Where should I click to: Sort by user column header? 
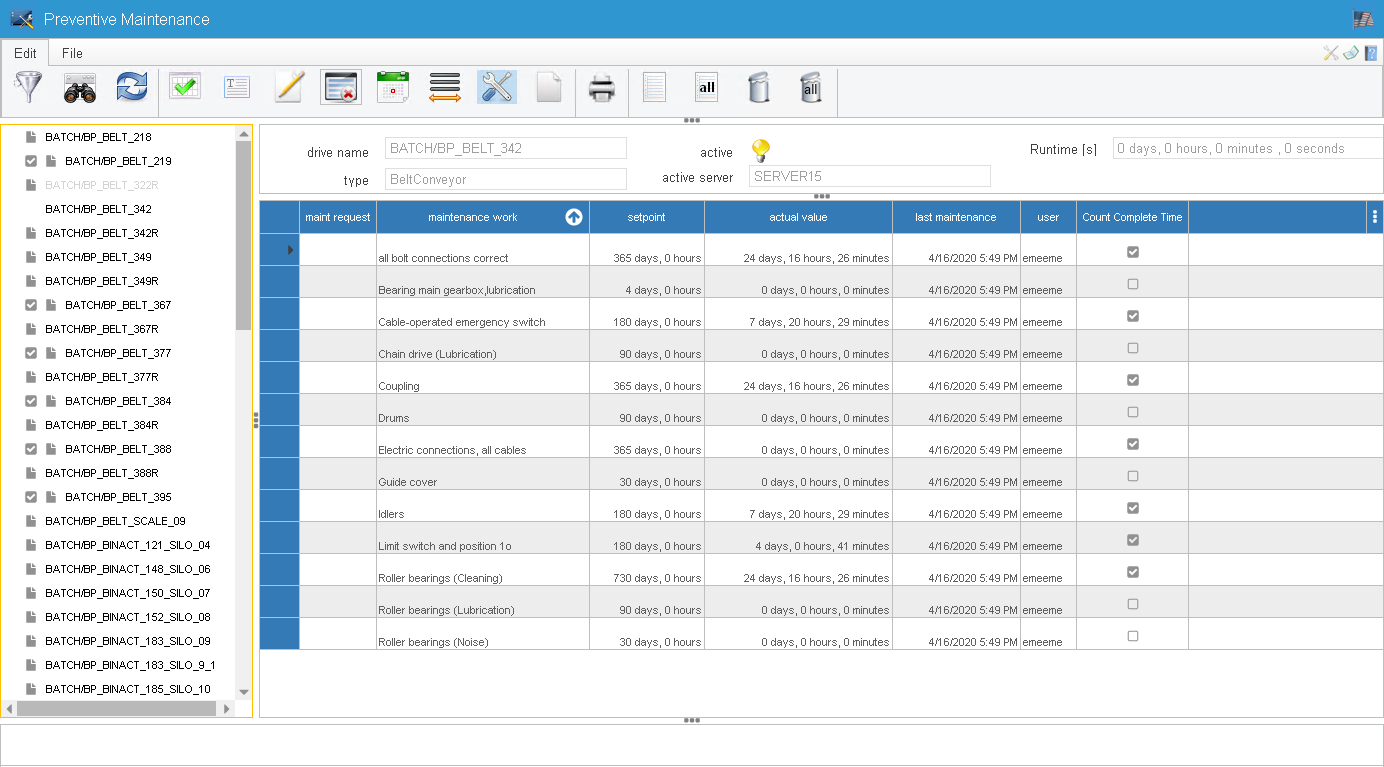[1048, 217]
